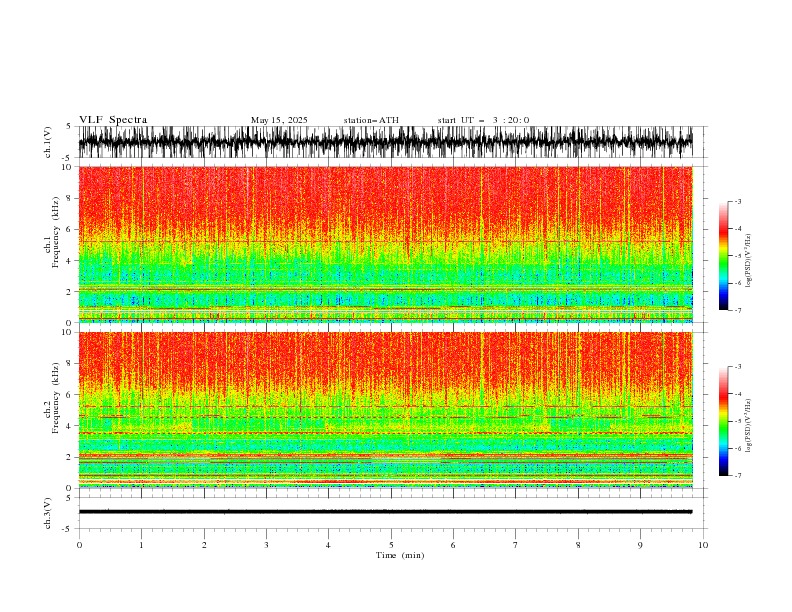Image resolution: width=792 pixels, height=612 pixels.
Task: Click time axis tick label "10"
Action: pyautogui.click(x=703, y=545)
